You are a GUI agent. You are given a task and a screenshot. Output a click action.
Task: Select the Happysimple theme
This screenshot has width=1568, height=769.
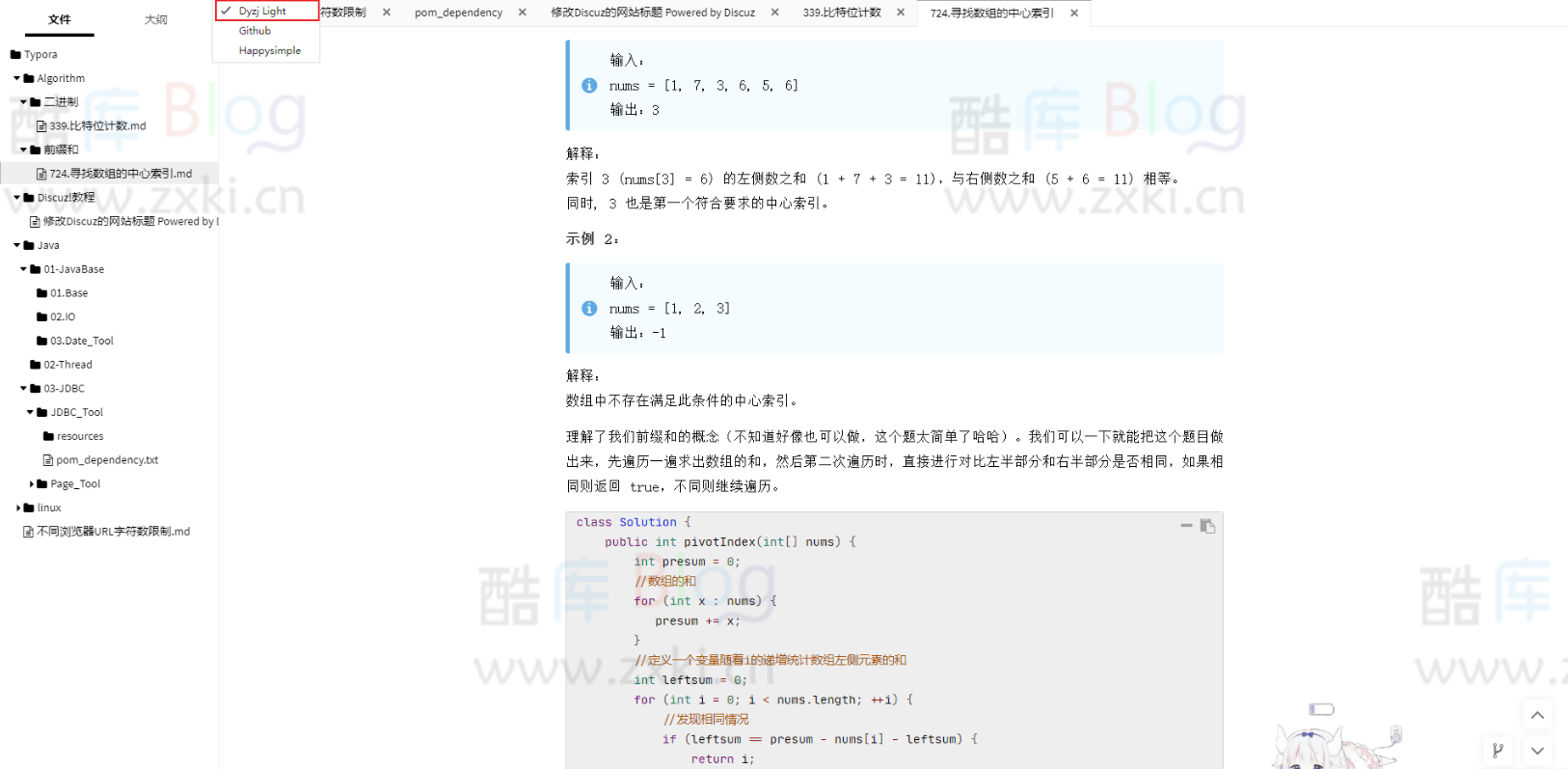tap(266, 50)
